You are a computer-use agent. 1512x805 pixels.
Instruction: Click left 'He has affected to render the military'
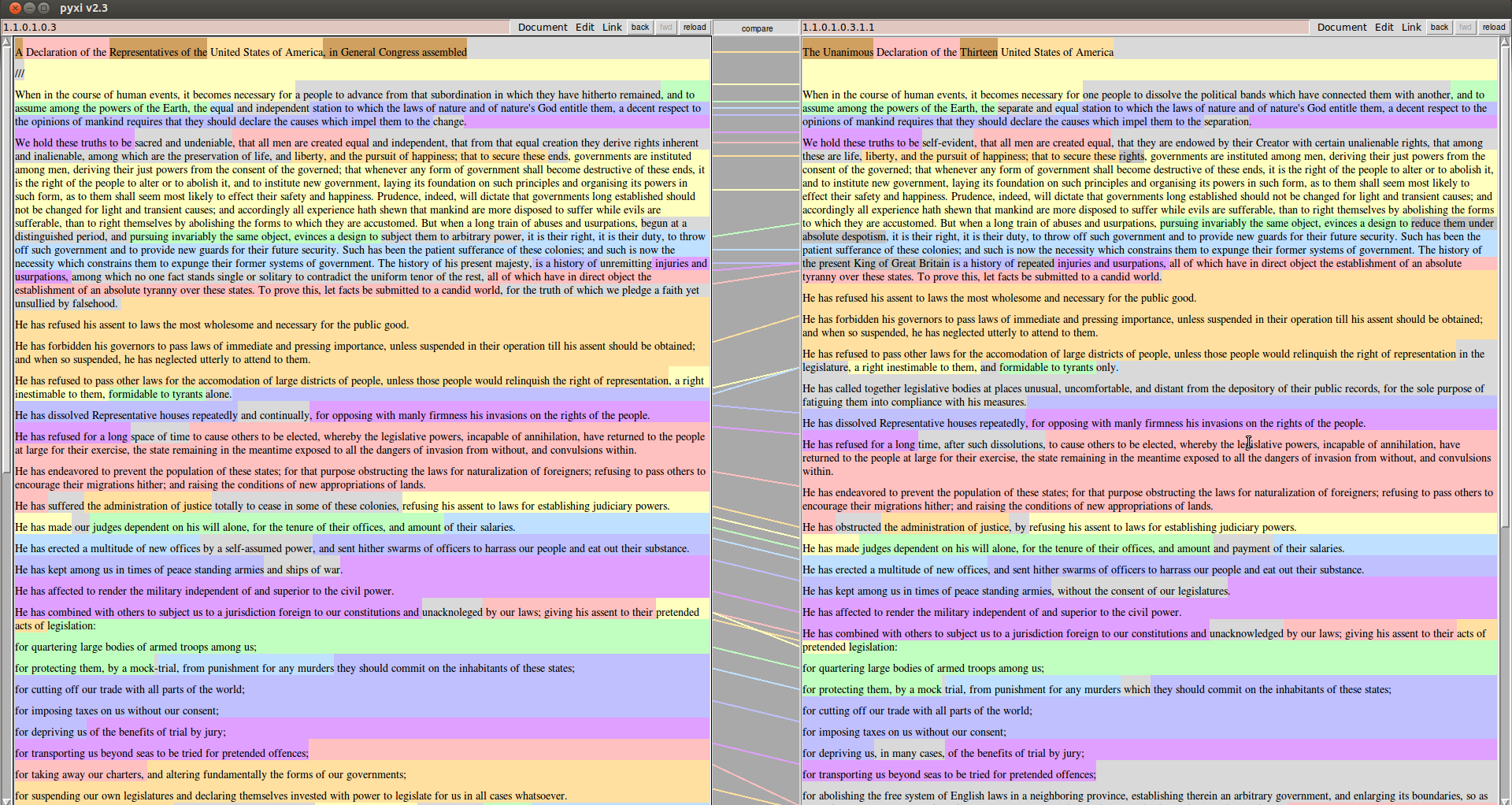click(204, 592)
